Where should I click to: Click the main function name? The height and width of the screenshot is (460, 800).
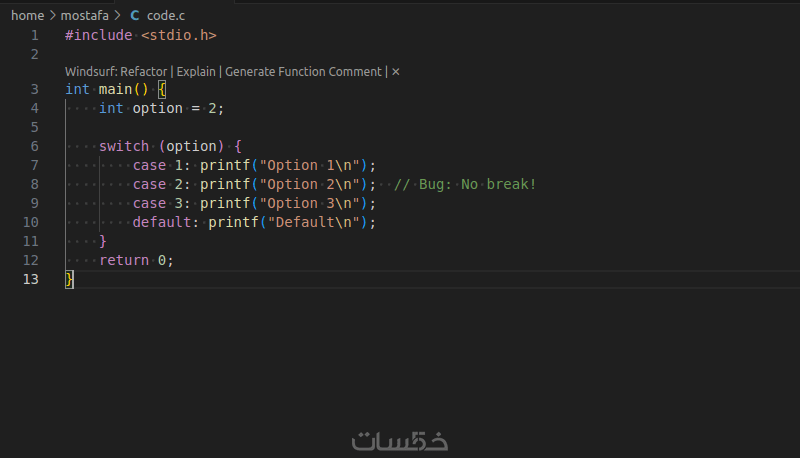click(x=115, y=89)
